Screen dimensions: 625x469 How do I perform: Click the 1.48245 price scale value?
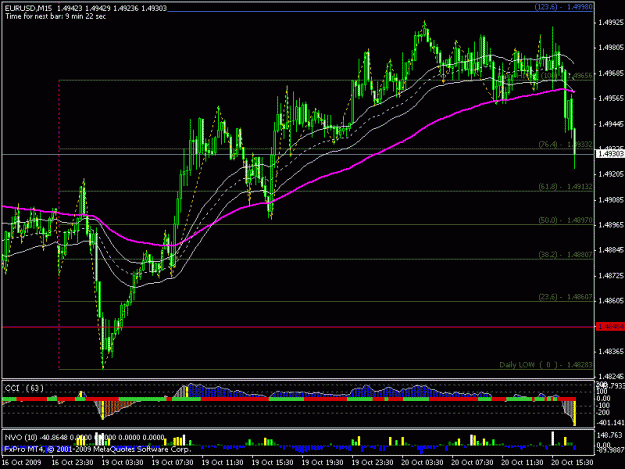click(x=611, y=376)
